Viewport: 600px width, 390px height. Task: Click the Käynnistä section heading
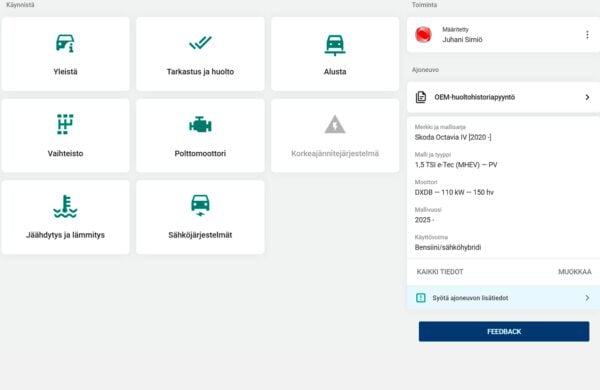click(x=20, y=5)
